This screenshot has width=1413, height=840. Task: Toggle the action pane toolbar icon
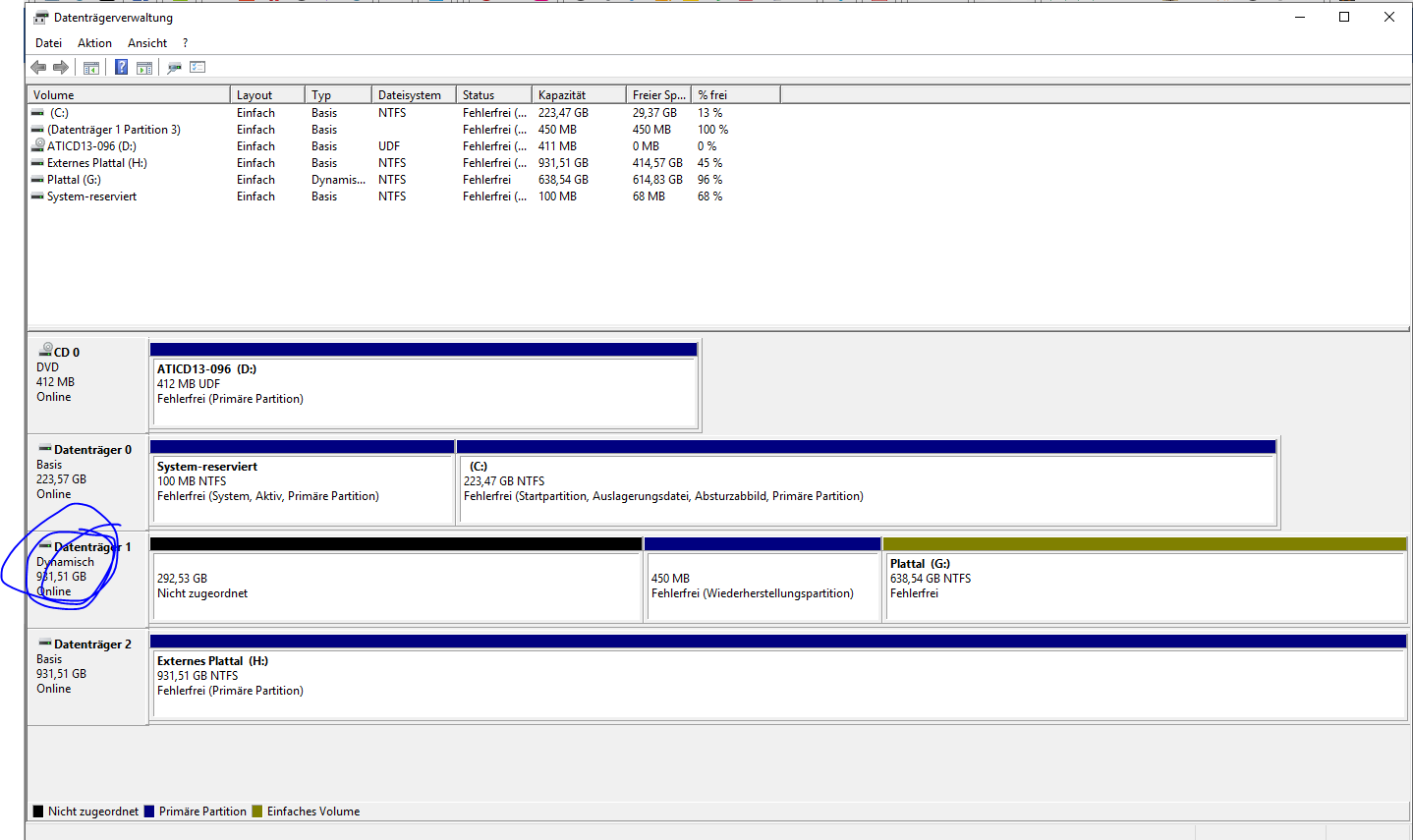[144, 67]
